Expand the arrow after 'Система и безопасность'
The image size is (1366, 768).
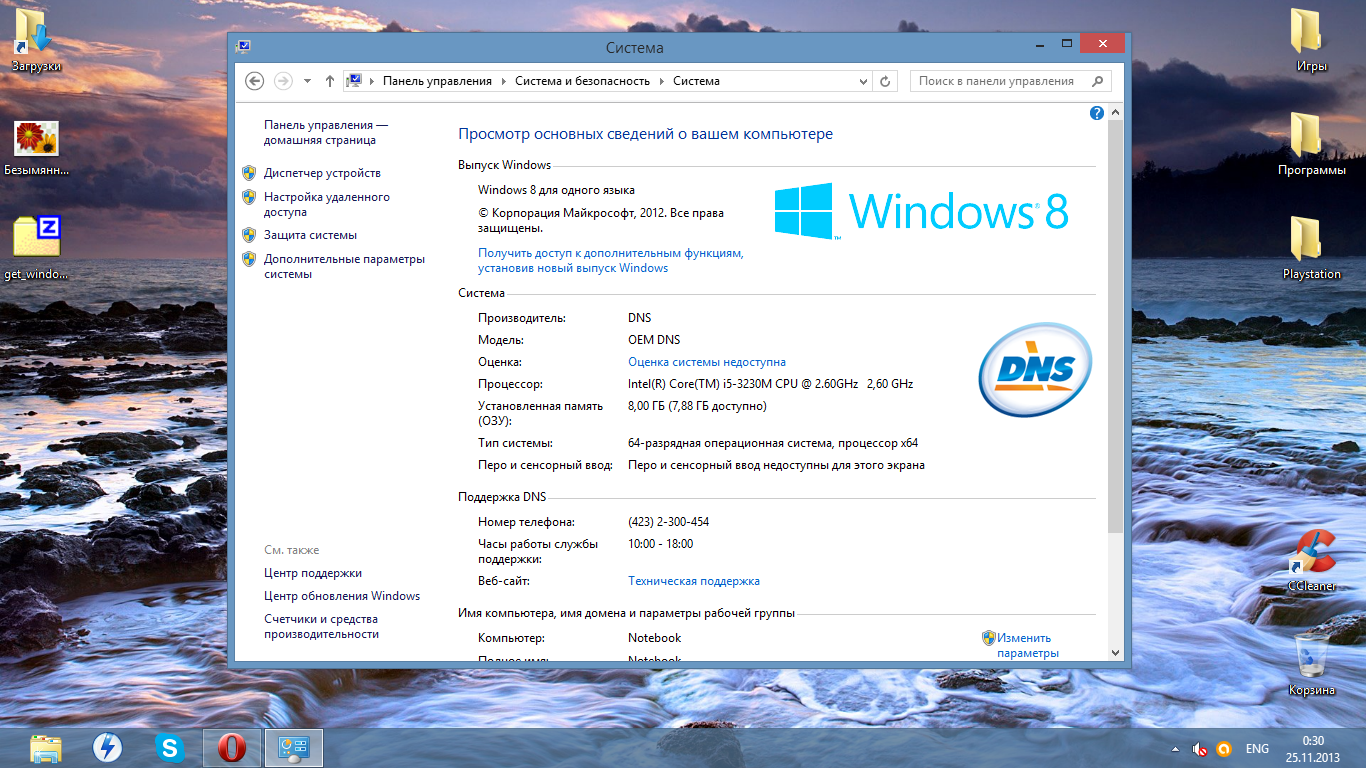662,81
